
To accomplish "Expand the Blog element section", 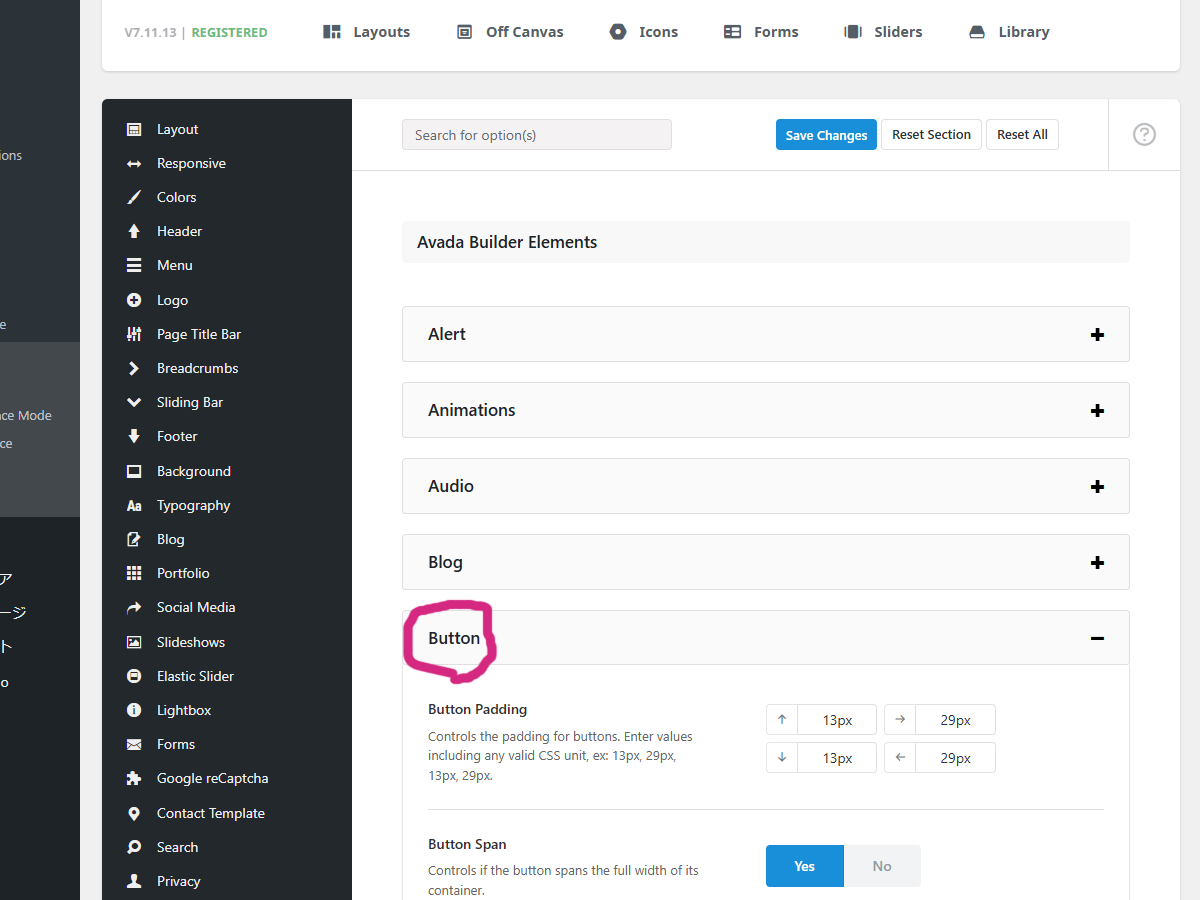I will click(766, 562).
